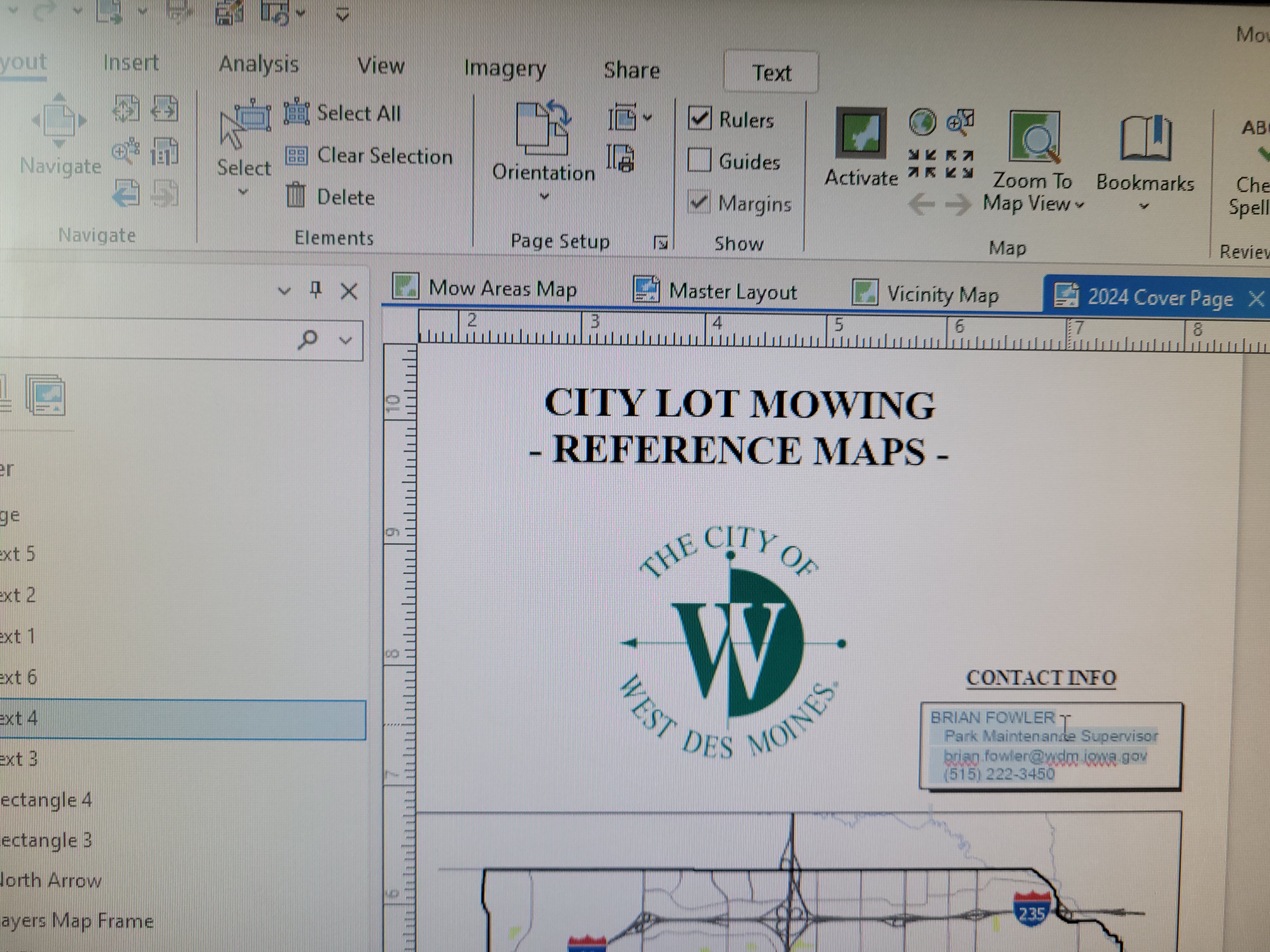The image size is (1270, 952).
Task: Enable the Guides checkbox
Action: (699, 160)
